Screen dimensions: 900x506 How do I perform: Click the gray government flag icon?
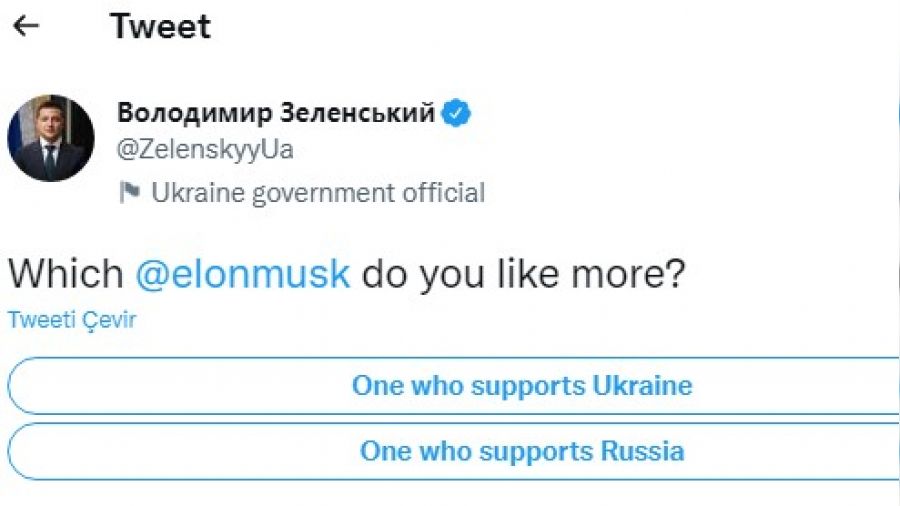coord(129,192)
